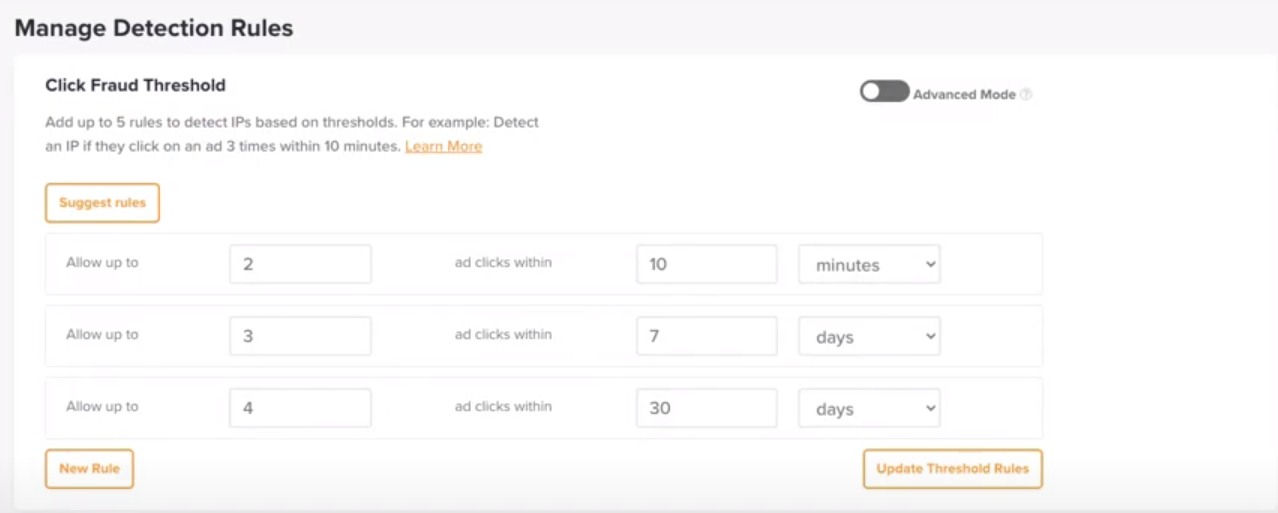1278x513 pixels.
Task: Click the time period field showing 7
Action: (x=707, y=337)
